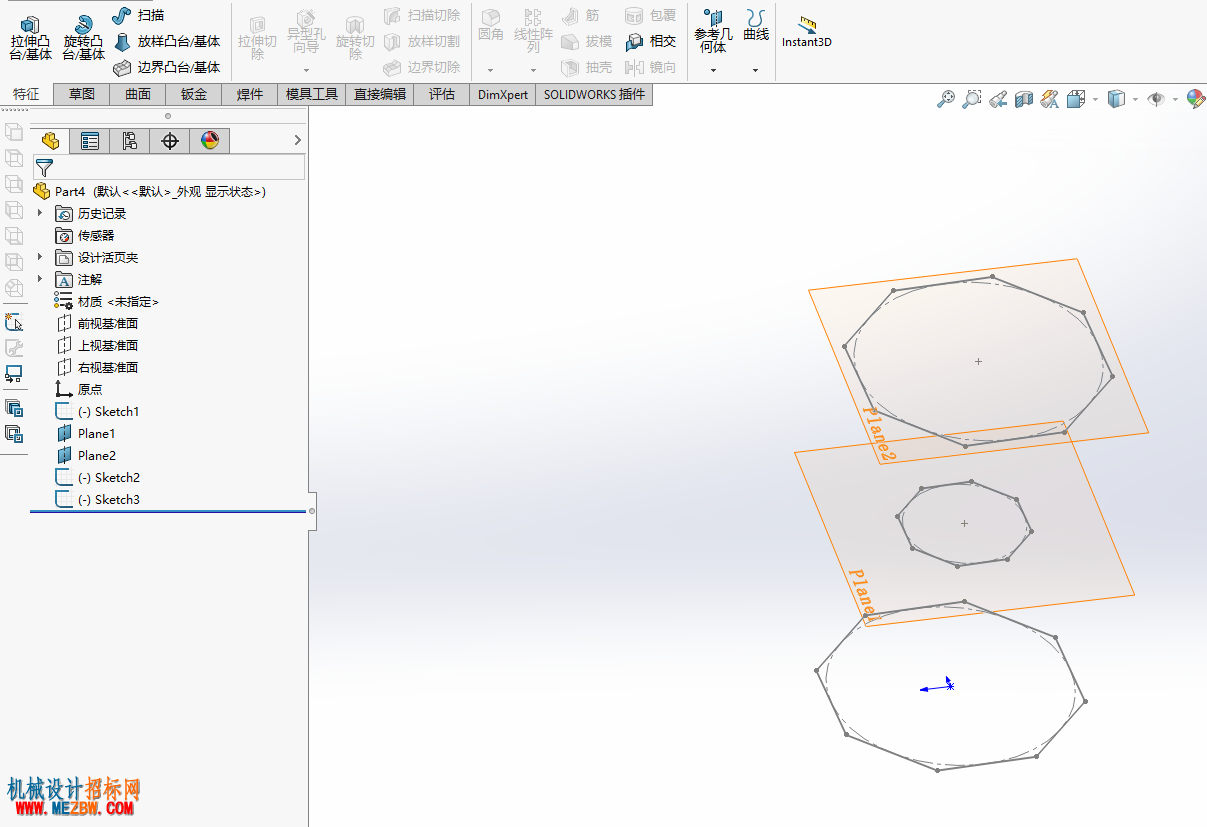Click the Zoom to Area icon
Screen dimensions: 1207x827
971,99
